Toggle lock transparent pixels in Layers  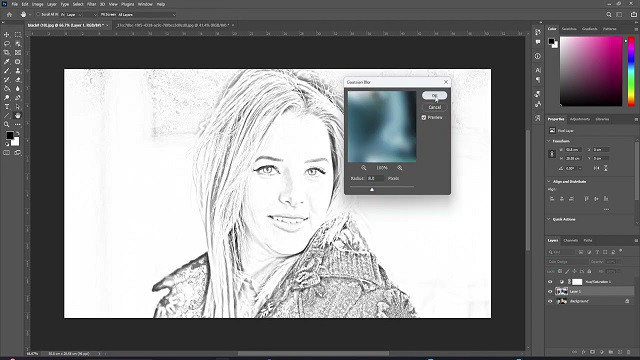tap(560, 271)
